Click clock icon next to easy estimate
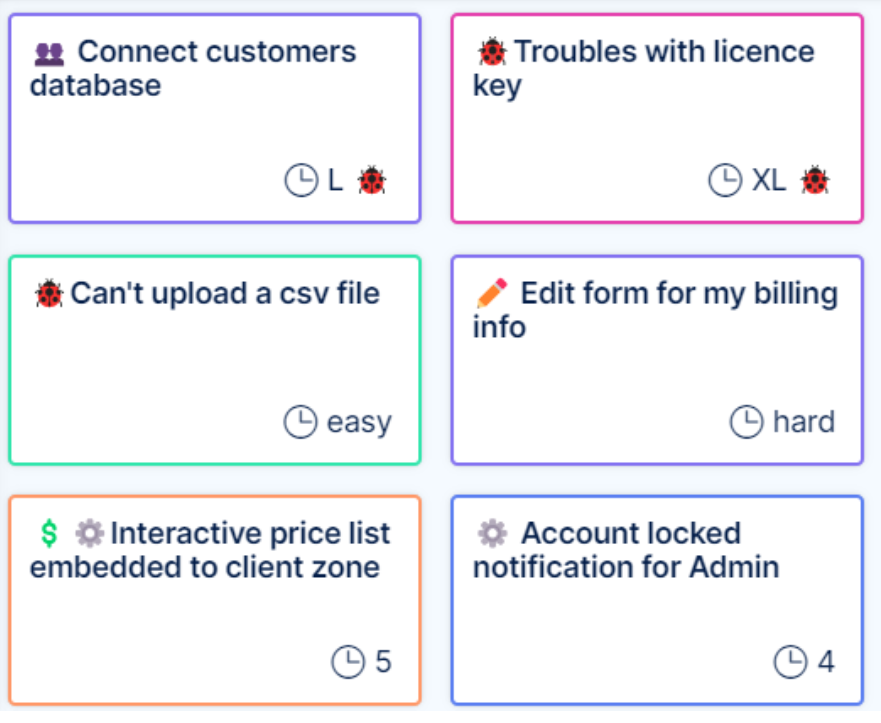Screen dimensions: 881x723 [301, 422]
